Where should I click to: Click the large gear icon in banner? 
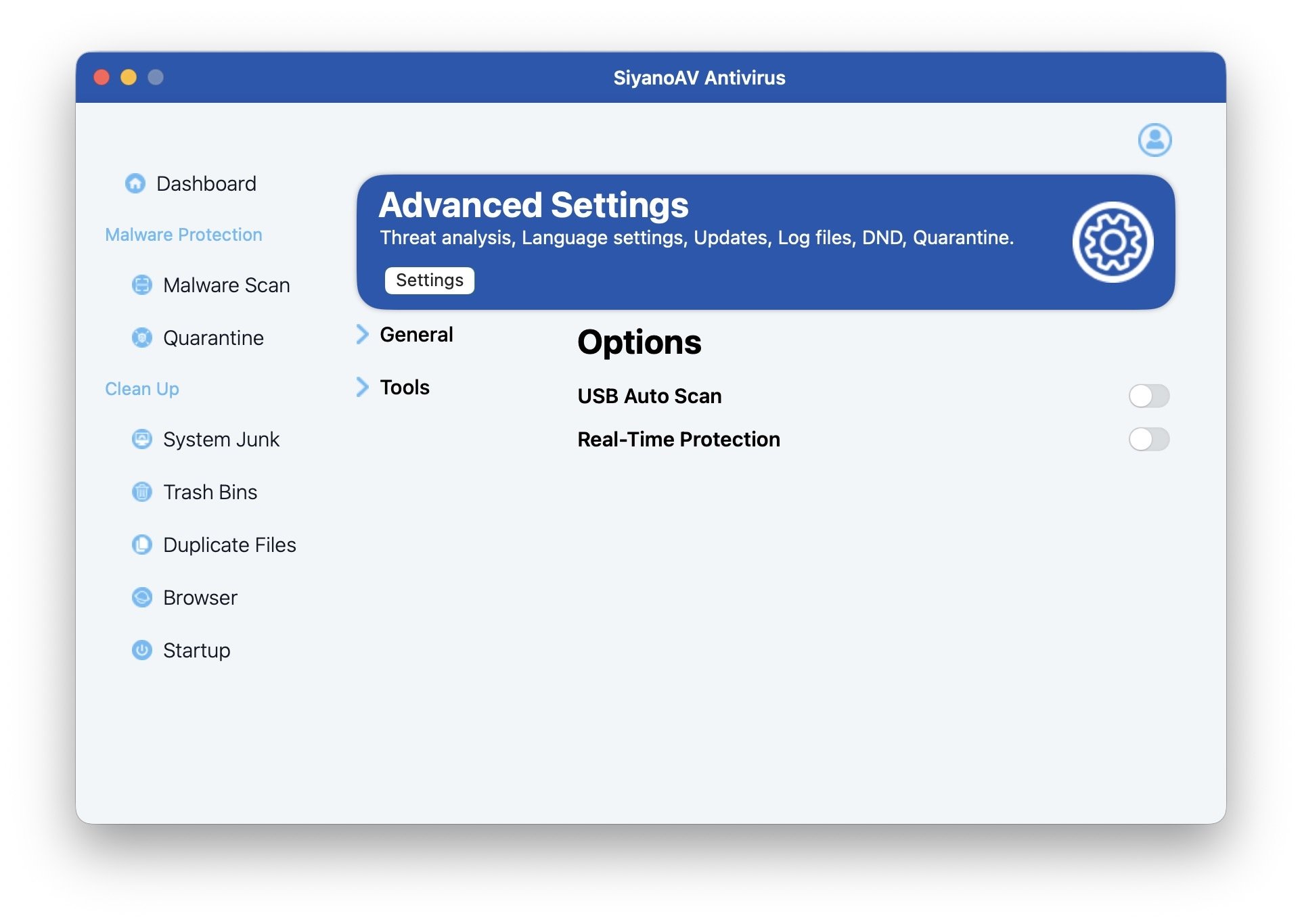pos(1112,242)
